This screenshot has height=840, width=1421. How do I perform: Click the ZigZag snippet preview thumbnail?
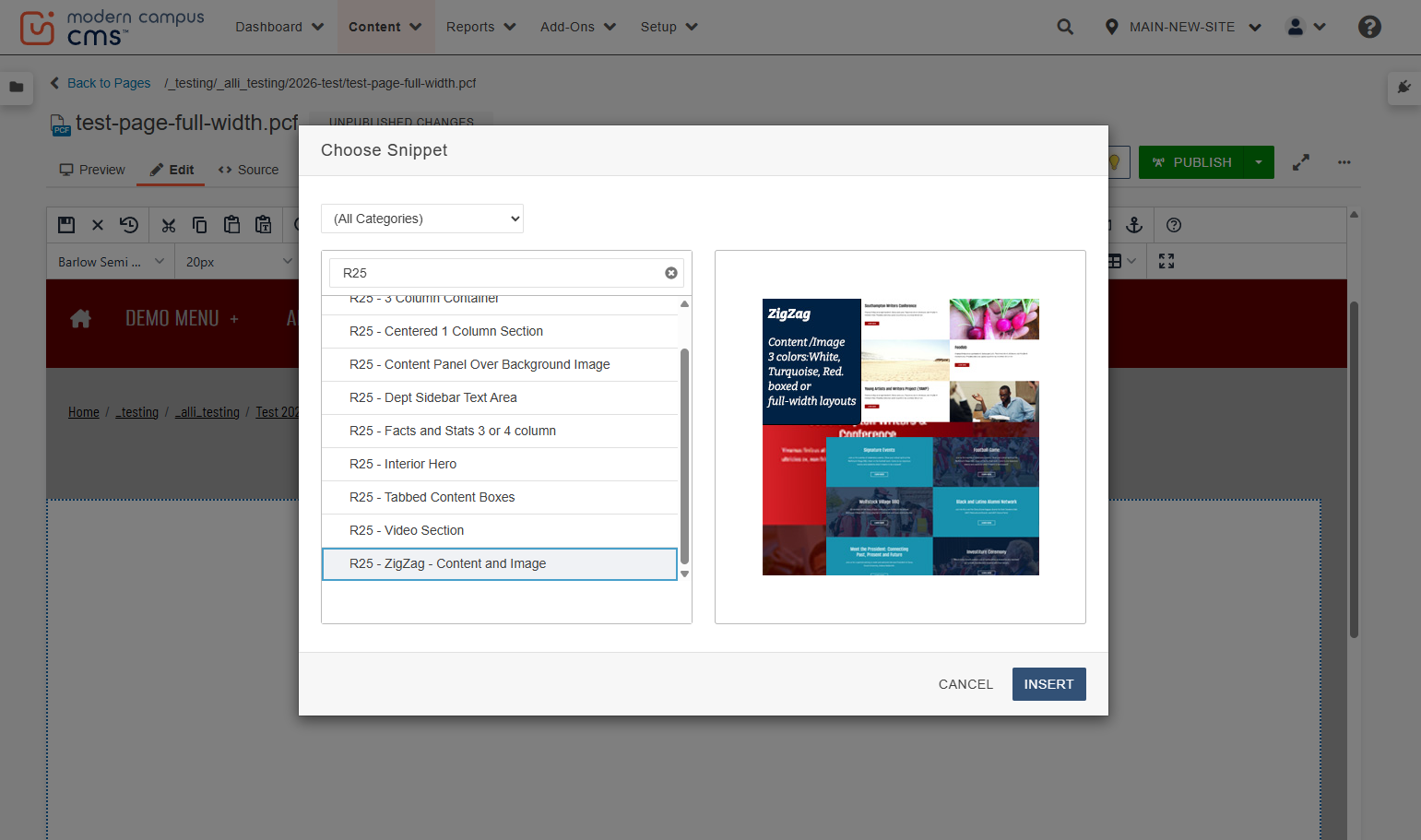click(x=901, y=437)
